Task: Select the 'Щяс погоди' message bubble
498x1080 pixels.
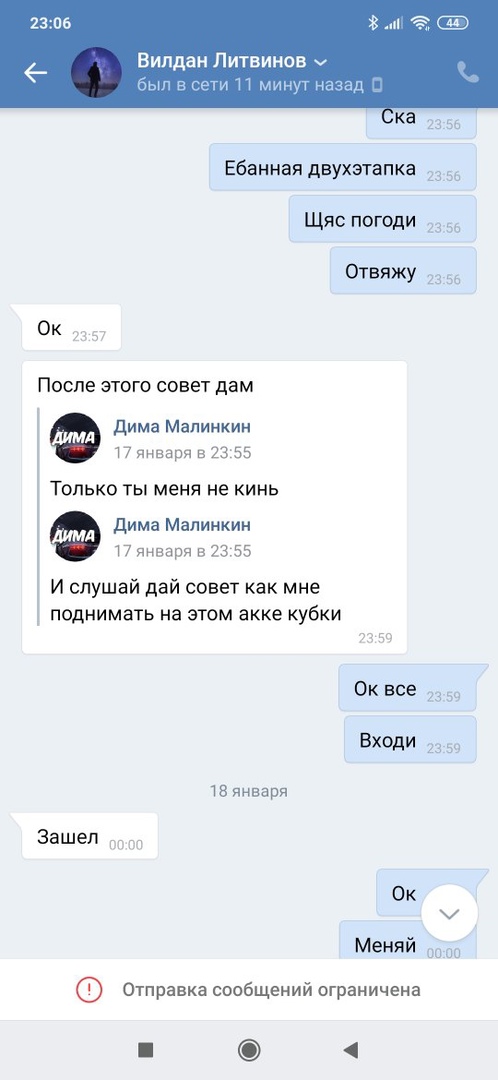Action: click(383, 219)
